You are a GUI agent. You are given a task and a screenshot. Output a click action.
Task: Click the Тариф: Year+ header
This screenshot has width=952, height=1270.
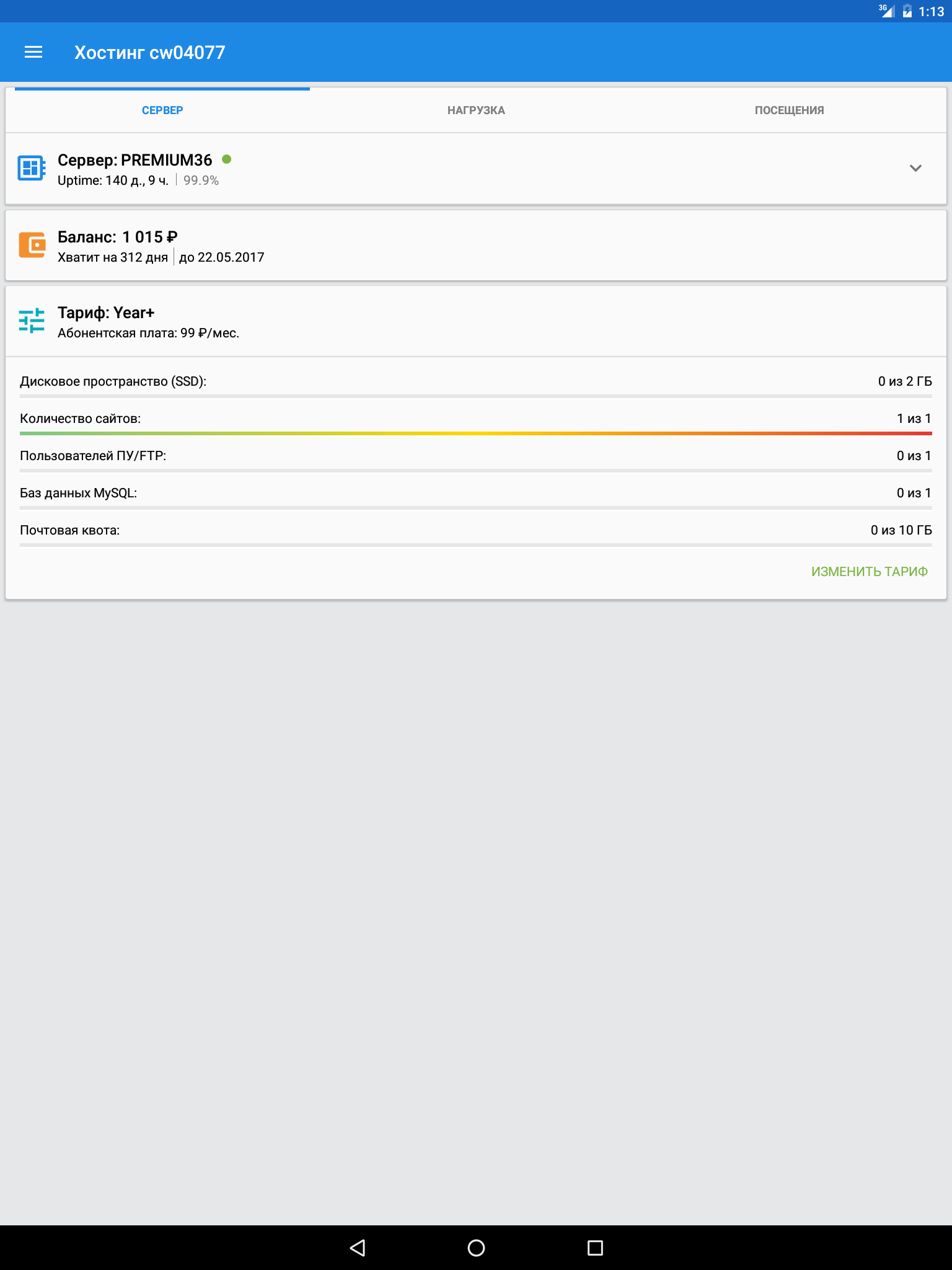coord(106,313)
